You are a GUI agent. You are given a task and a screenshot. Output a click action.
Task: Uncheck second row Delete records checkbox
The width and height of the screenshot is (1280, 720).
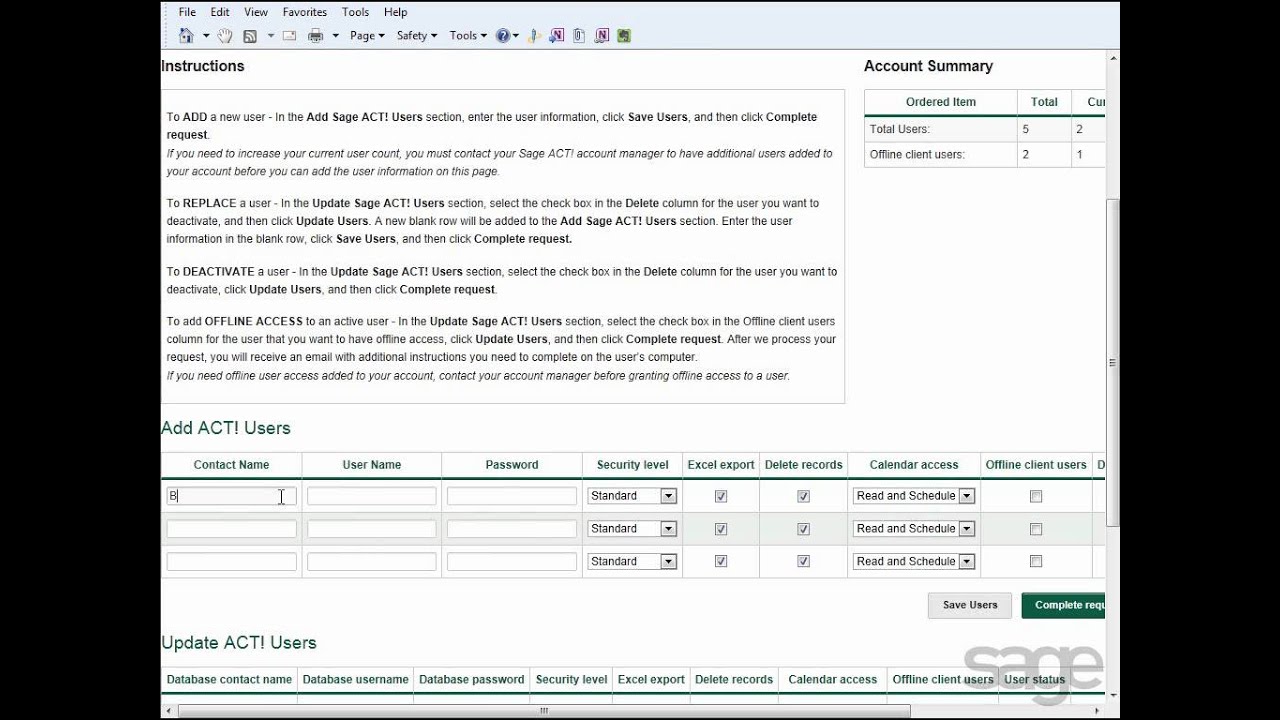click(x=803, y=529)
